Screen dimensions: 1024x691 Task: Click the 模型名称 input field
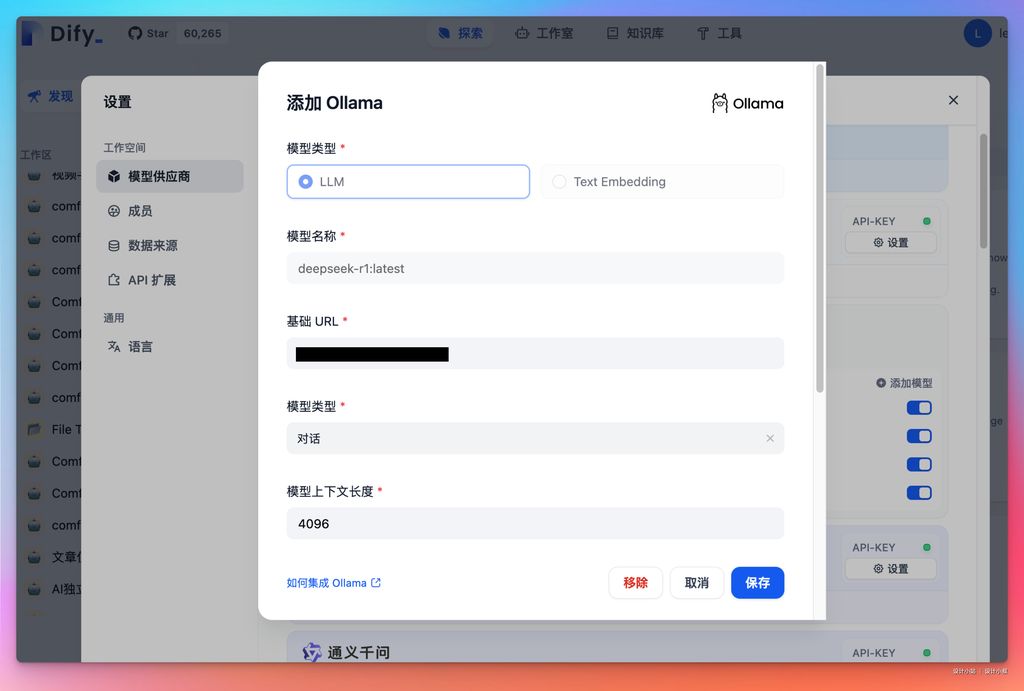point(535,268)
